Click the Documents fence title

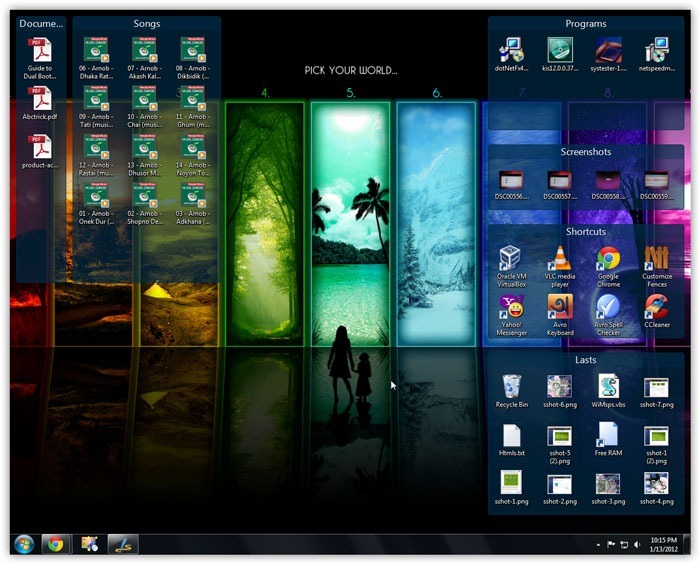[41, 24]
